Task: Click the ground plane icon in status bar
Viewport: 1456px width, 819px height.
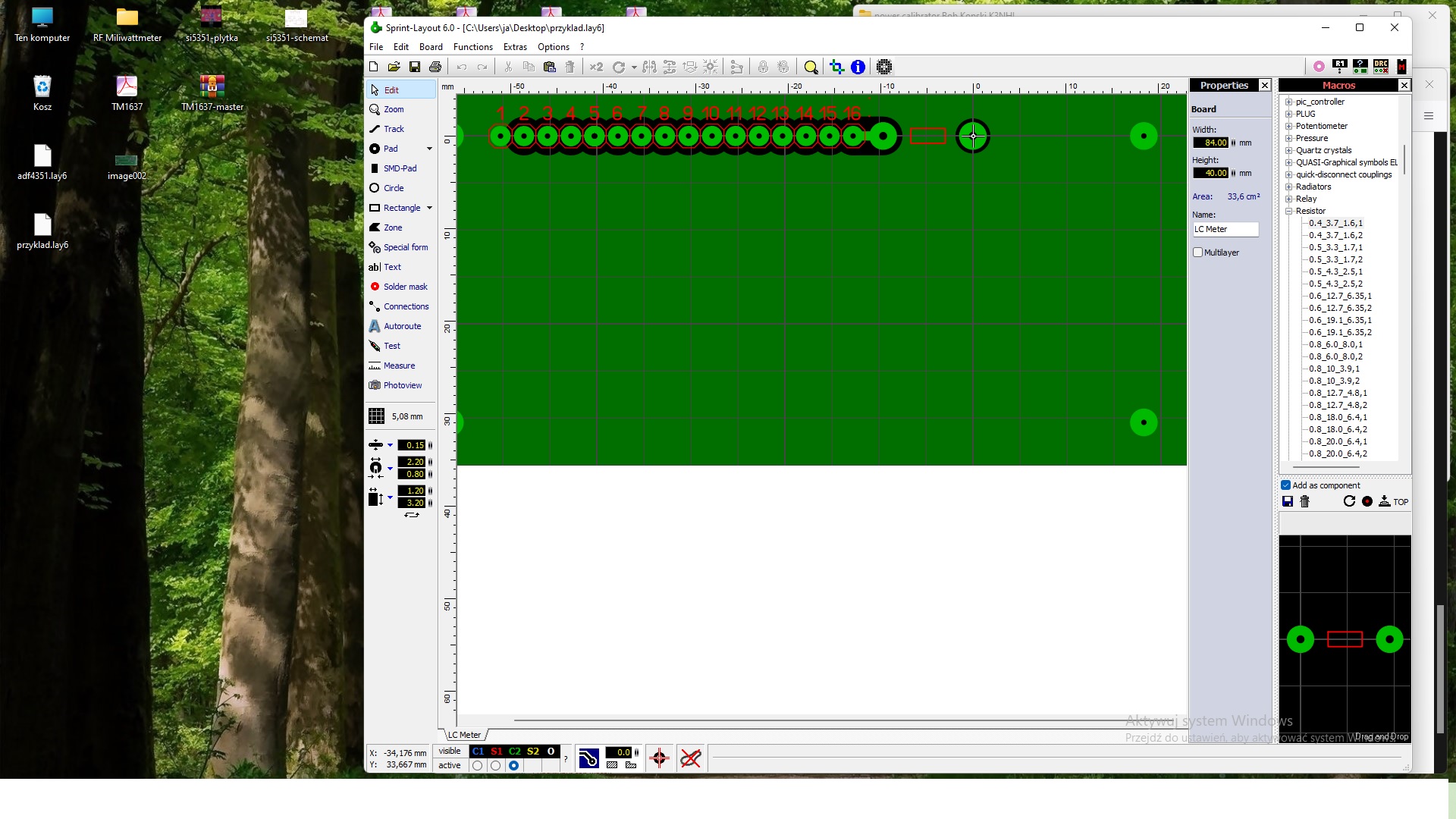Action: click(x=588, y=758)
